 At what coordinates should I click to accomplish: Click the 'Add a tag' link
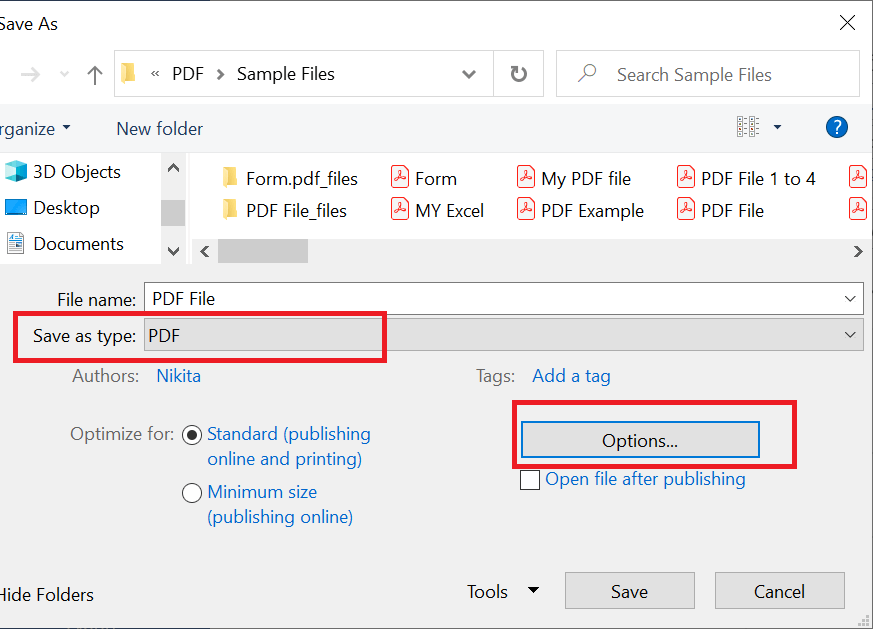pyautogui.click(x=571, y=375)
